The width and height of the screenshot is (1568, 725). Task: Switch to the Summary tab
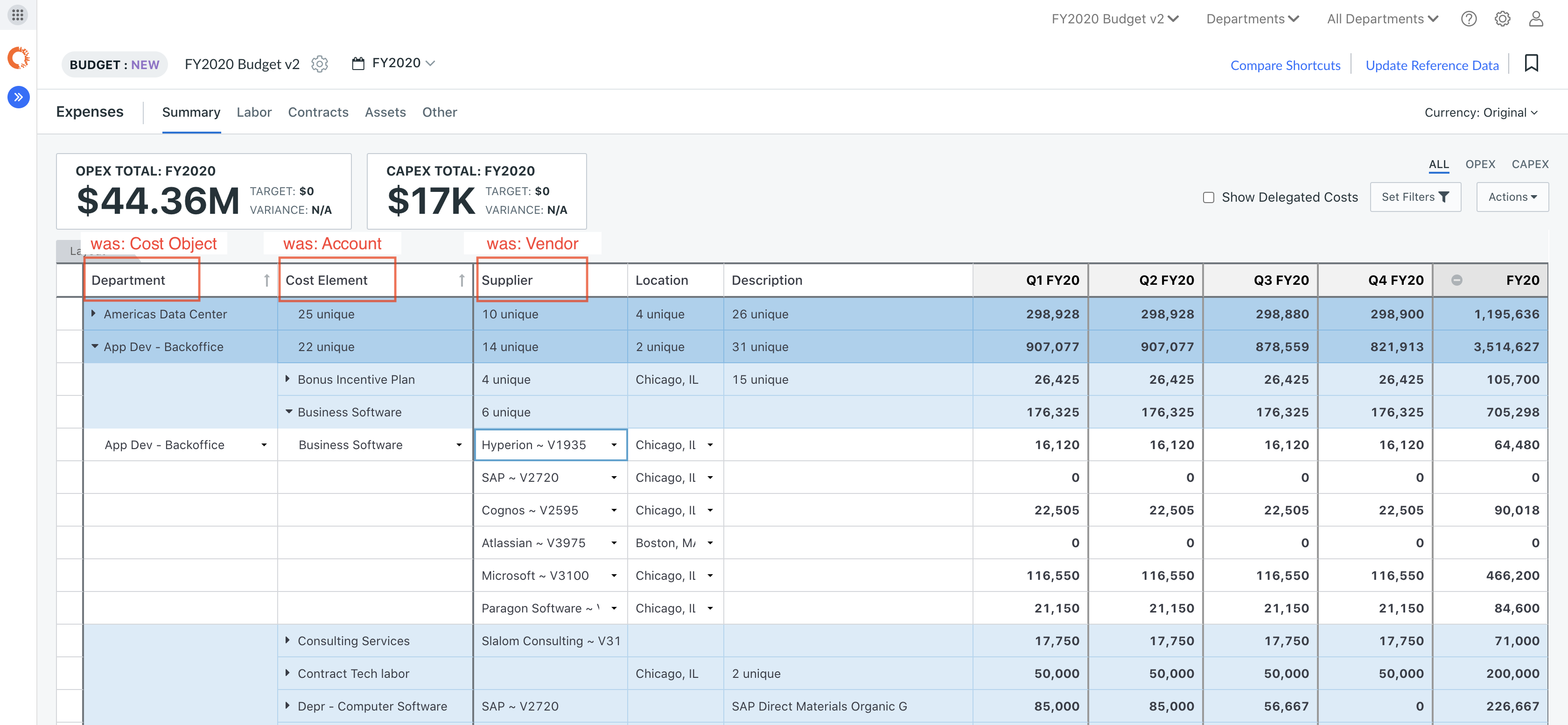coord(191,113)
